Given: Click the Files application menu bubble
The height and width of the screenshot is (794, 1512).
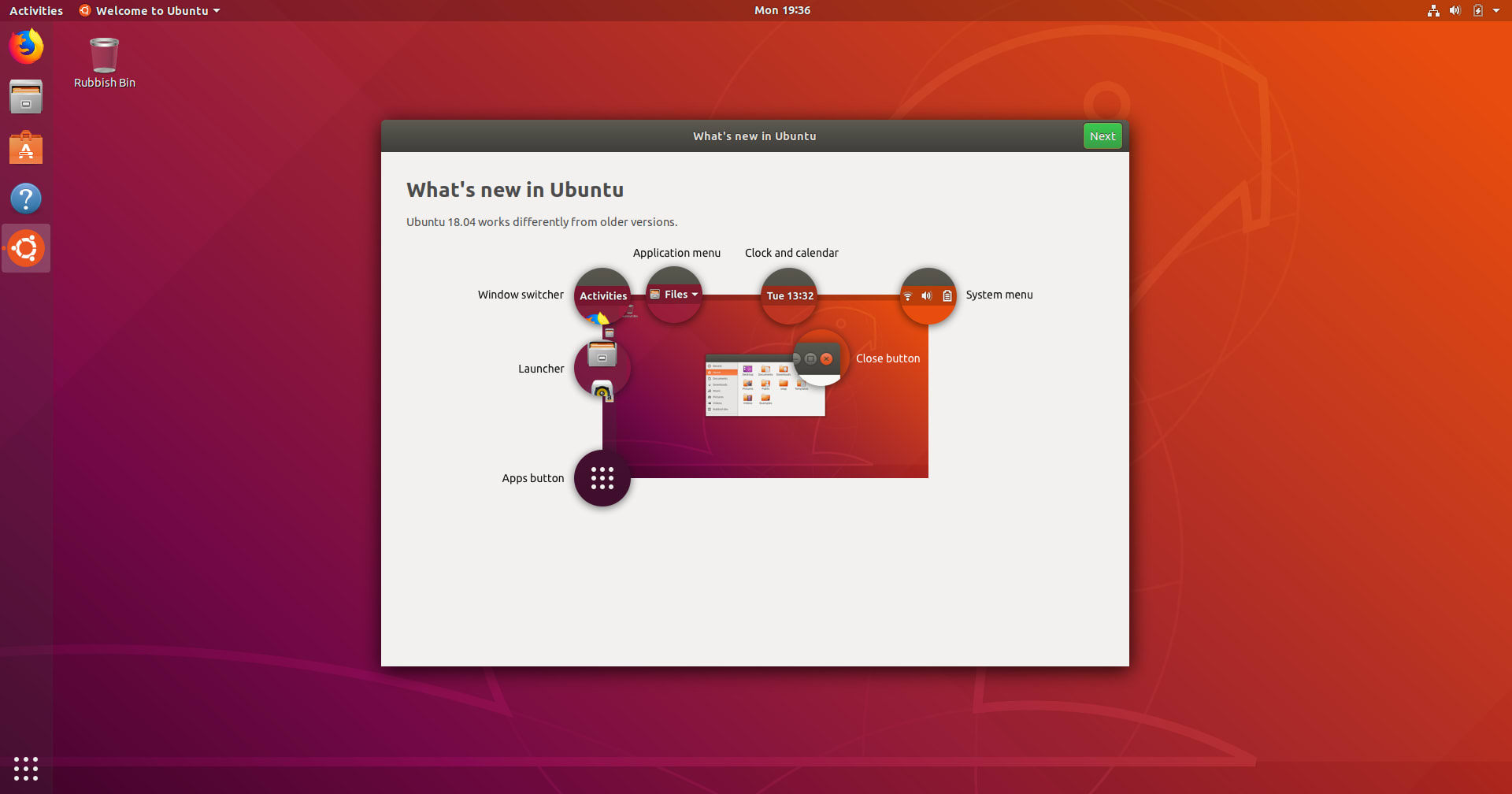Looking at the screenshot, I should point(674,295).
